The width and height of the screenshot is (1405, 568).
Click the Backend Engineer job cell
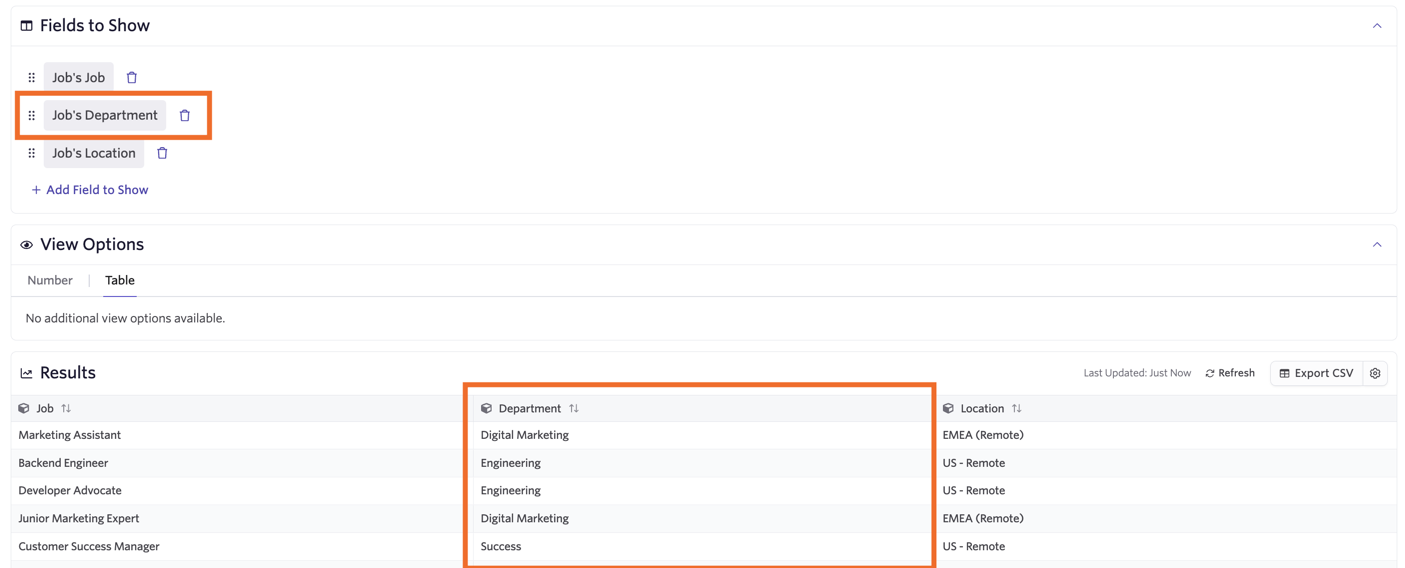[x=63, y=463]
